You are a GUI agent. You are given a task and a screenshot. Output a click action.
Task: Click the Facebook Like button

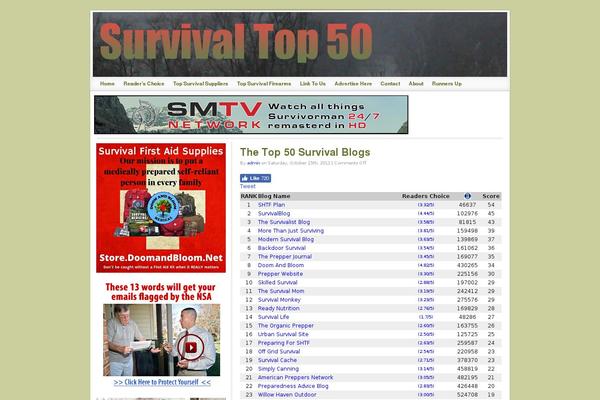pyautogui.click(x=256, y=178)
